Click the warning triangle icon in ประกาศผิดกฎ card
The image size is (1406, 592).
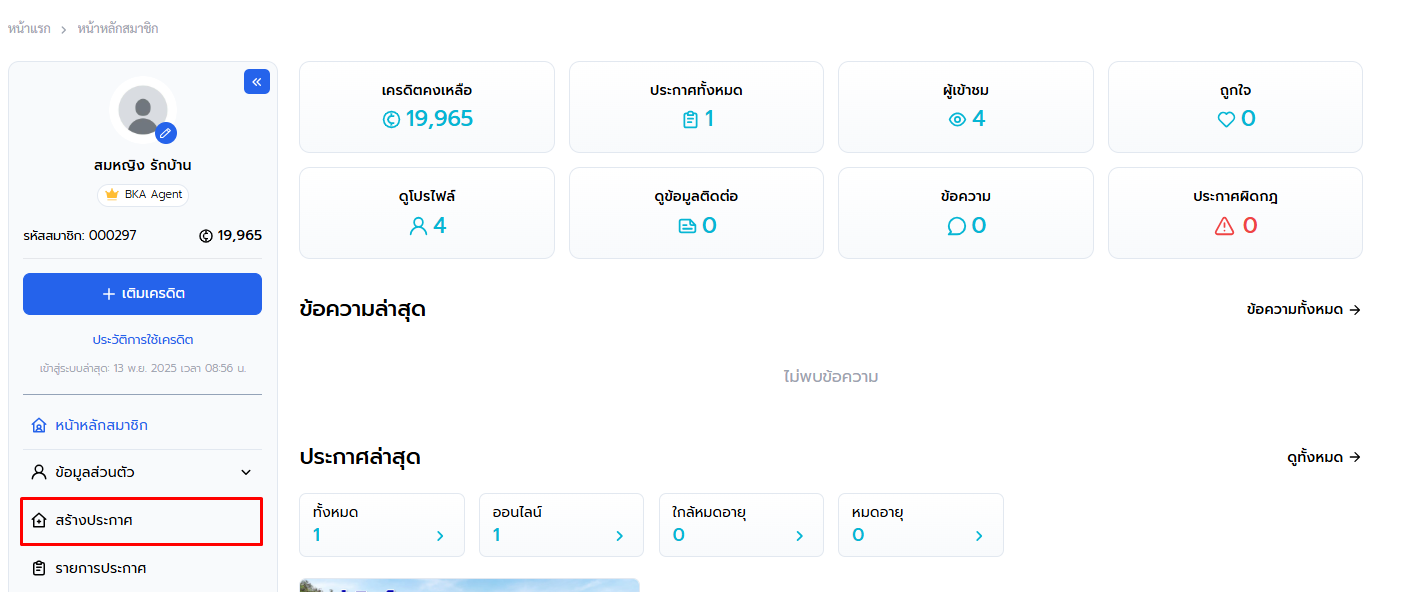point(1224,227)
